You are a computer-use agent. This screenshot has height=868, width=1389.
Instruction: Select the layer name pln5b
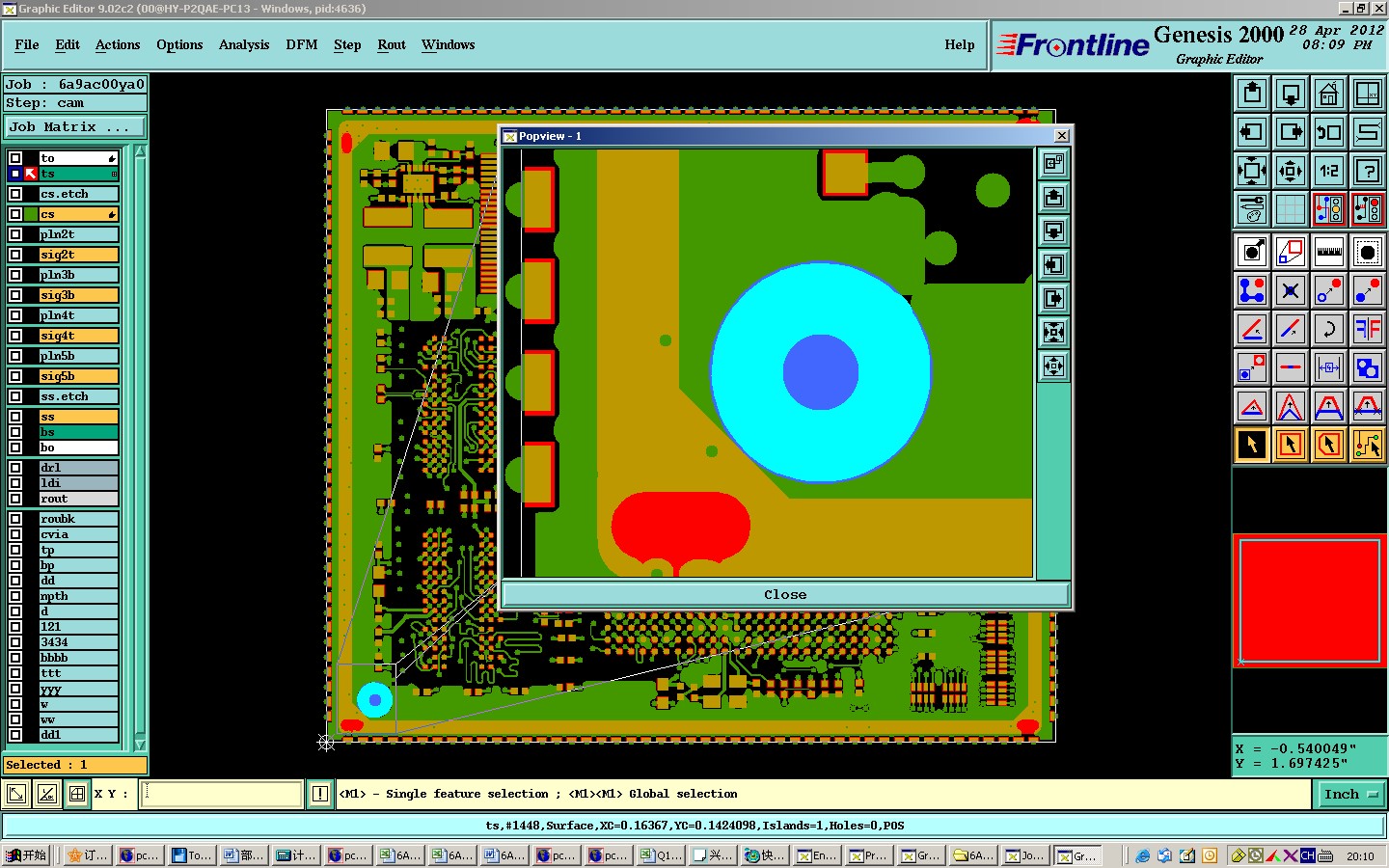point(78,356)
